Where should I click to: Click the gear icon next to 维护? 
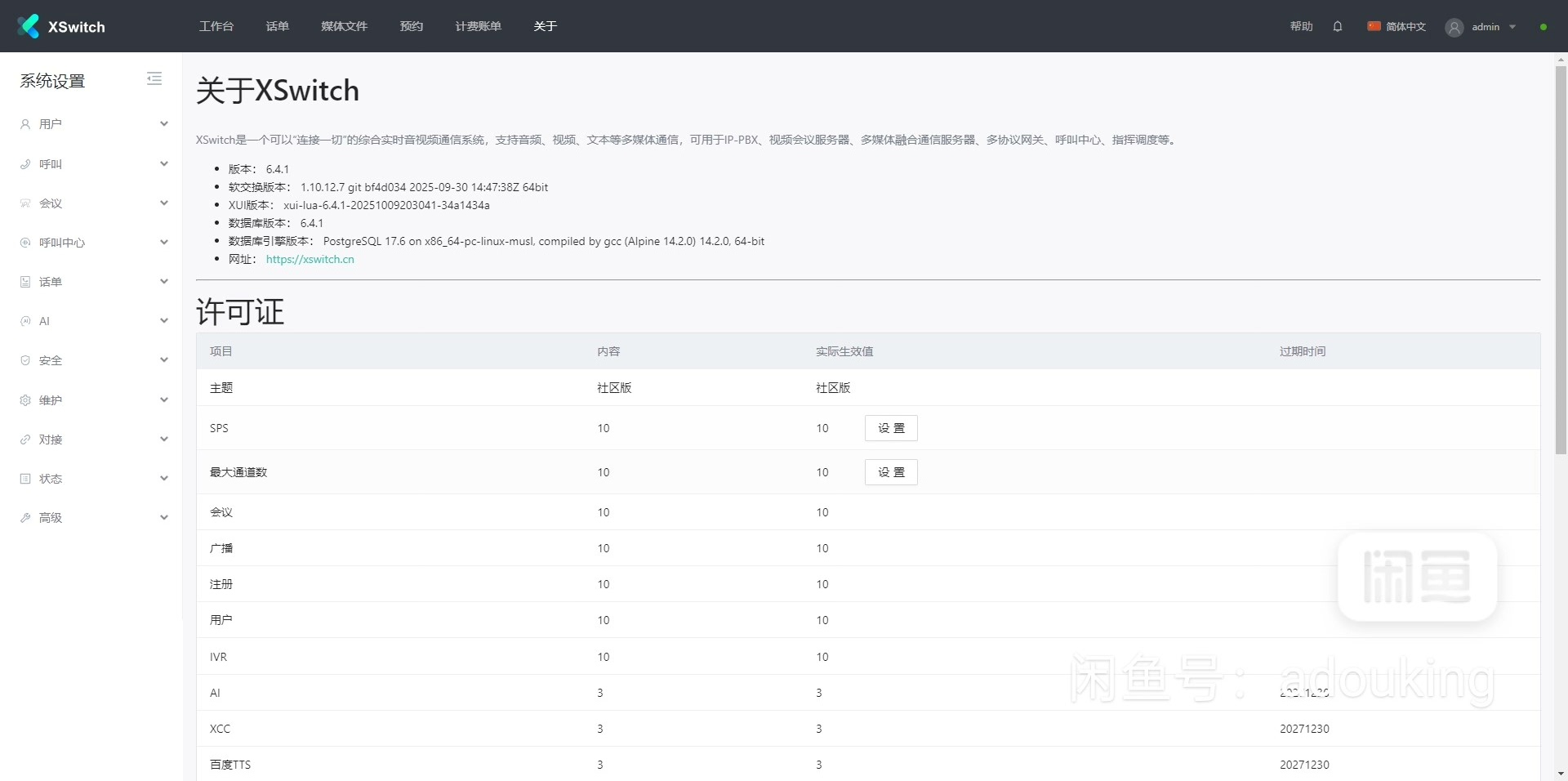[x=25, y=400]
